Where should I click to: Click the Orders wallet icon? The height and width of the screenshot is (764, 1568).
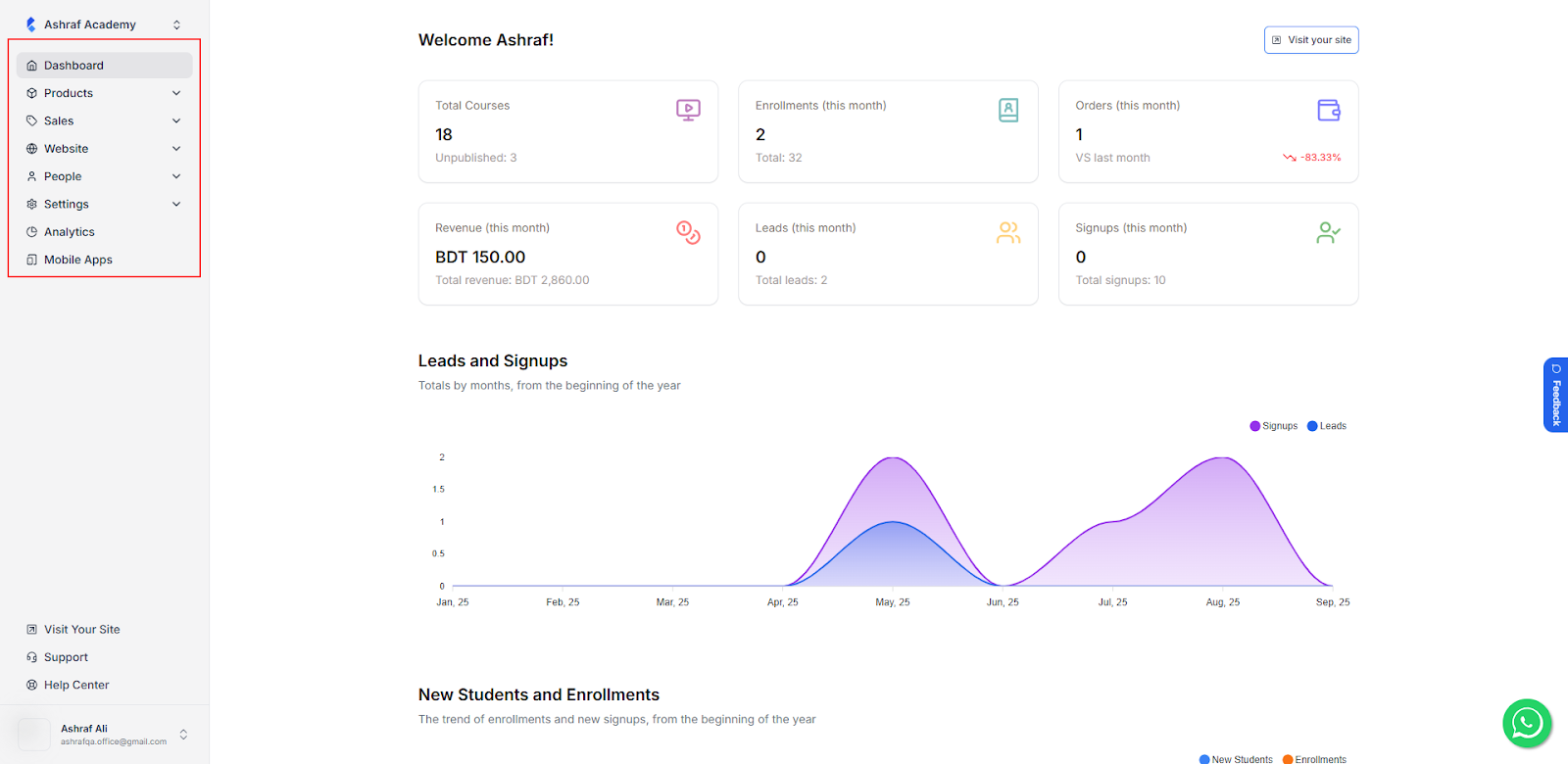[1328, 111]
